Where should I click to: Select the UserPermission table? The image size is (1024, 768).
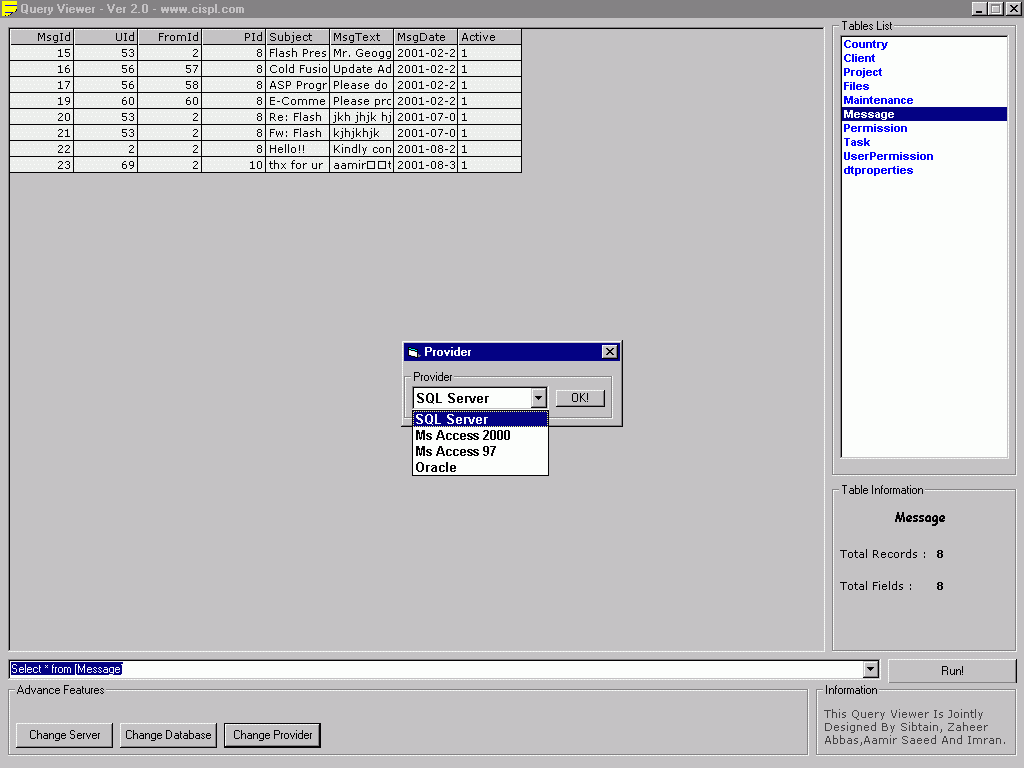[x=888, y=156]
